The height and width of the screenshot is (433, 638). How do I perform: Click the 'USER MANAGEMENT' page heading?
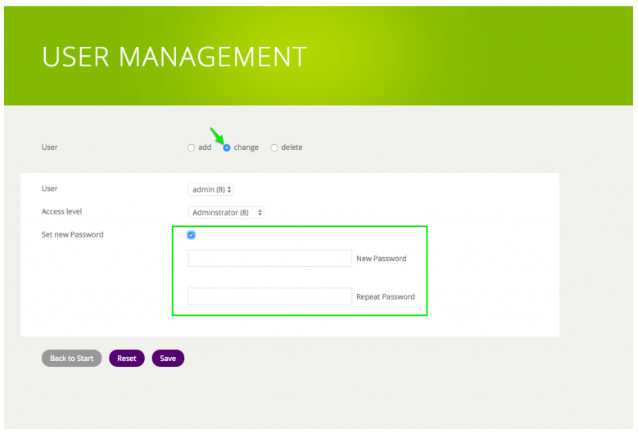(174, 57)
